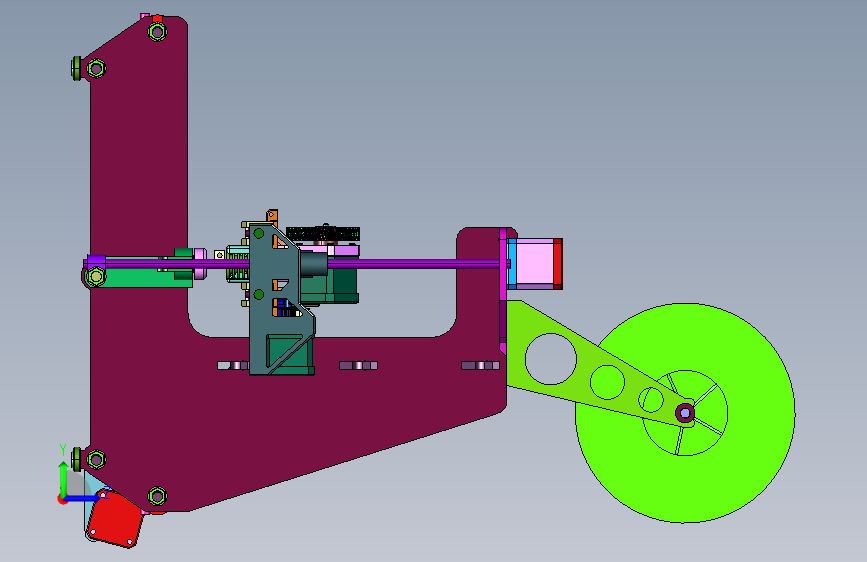This screenshot has width=867, height=562.
Task: Select the bottom hex nut near the red box
Action: (158, 496)
